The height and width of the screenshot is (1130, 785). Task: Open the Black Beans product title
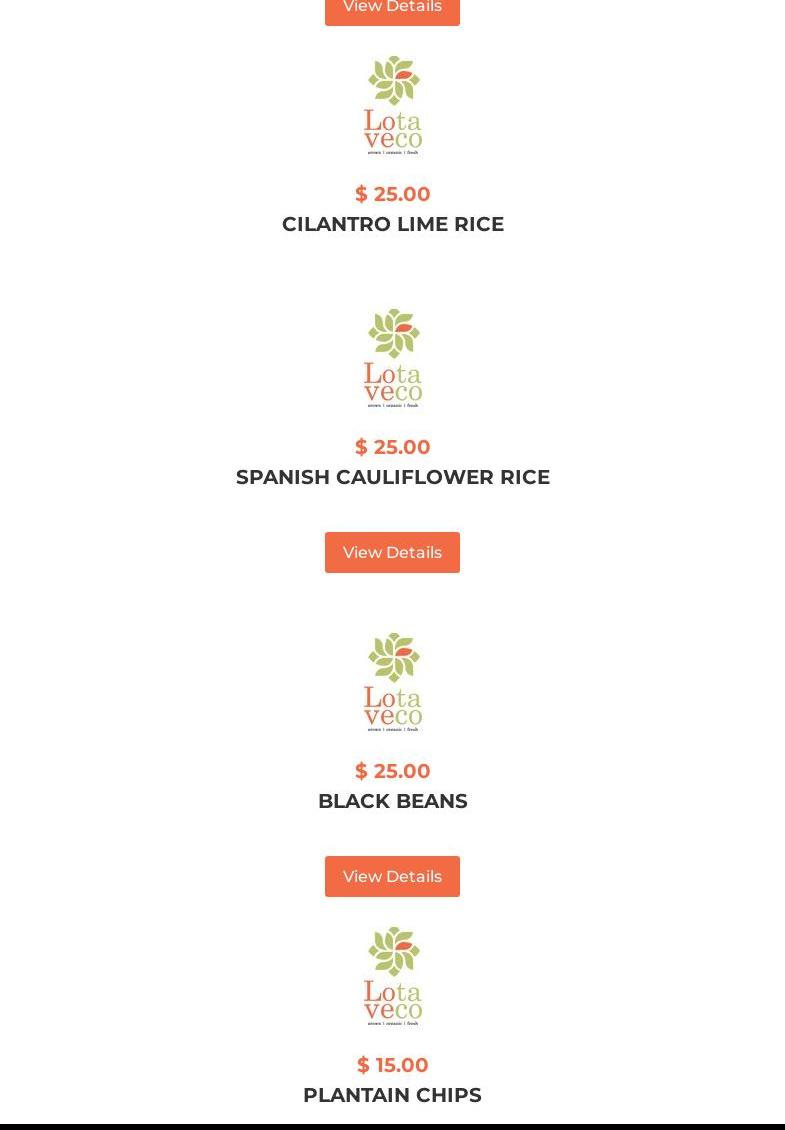coord(392,801)
